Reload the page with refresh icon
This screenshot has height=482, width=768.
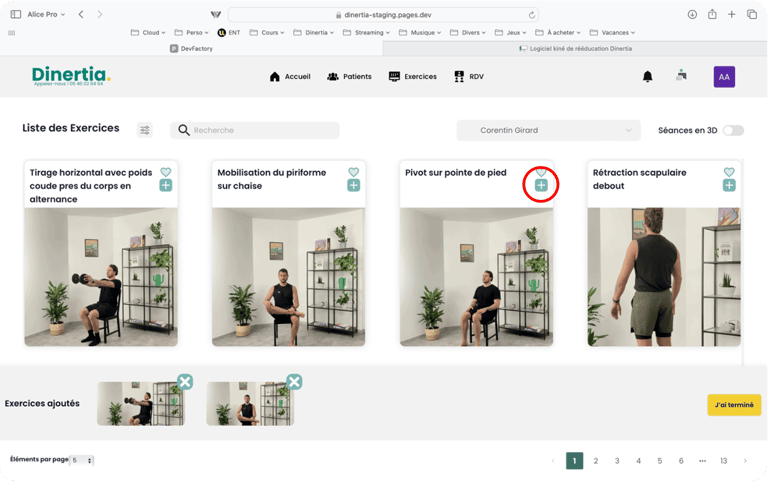[531, 15]
